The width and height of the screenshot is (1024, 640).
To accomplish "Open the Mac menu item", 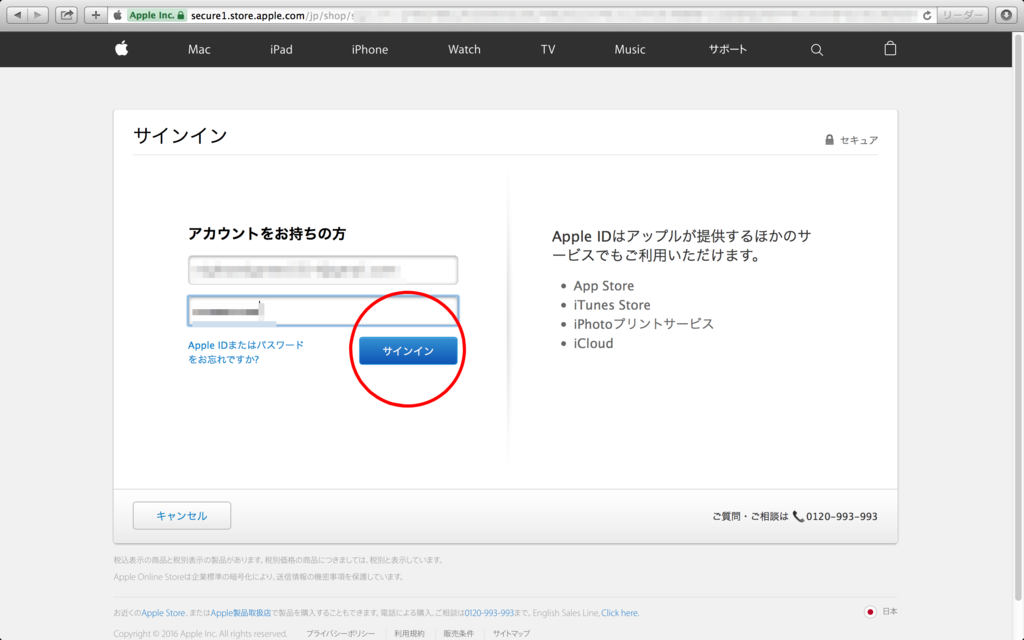I will click(x=199, y=50).
